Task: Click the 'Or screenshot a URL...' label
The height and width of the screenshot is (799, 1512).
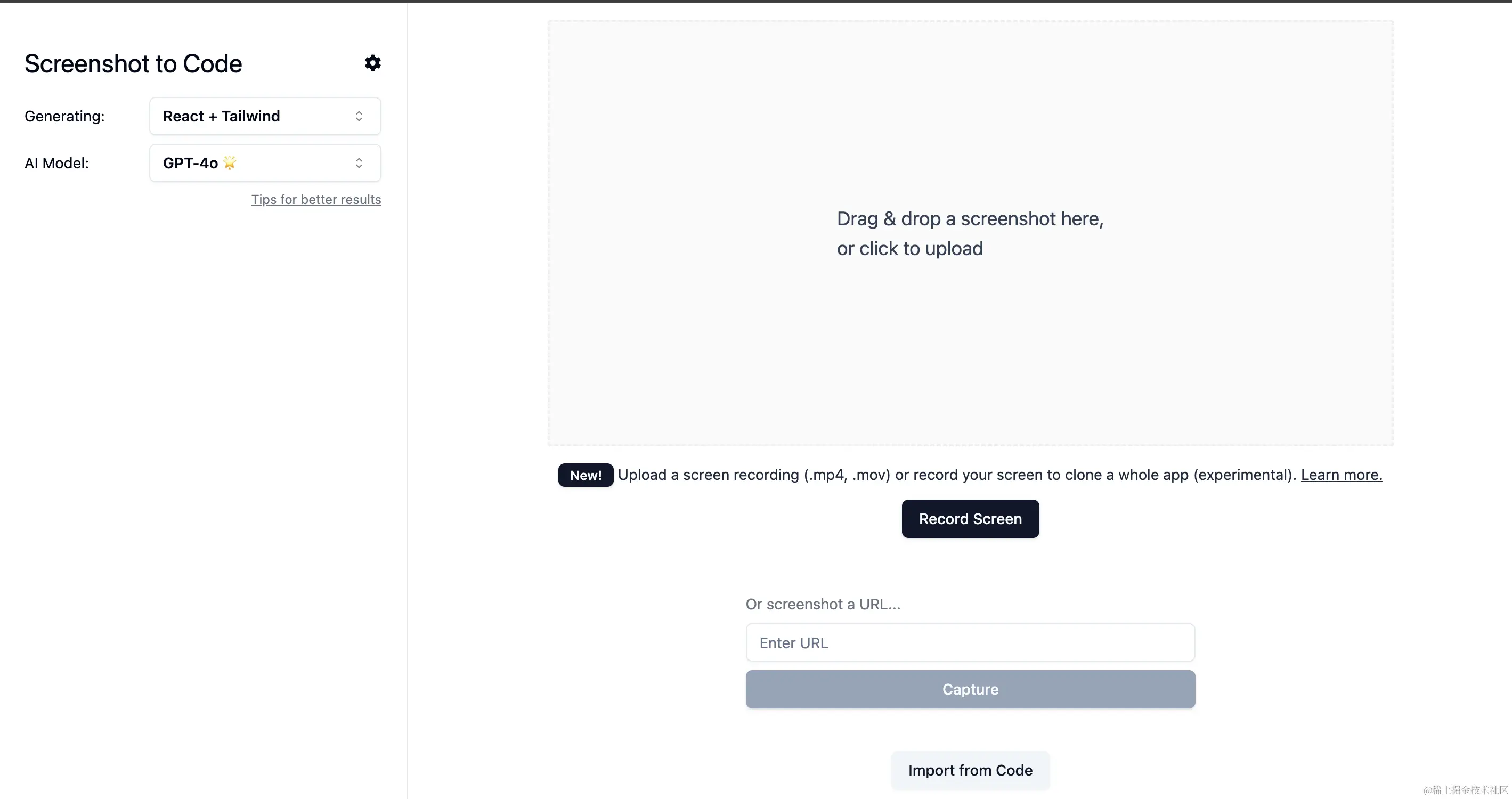Action: (823, 604)
